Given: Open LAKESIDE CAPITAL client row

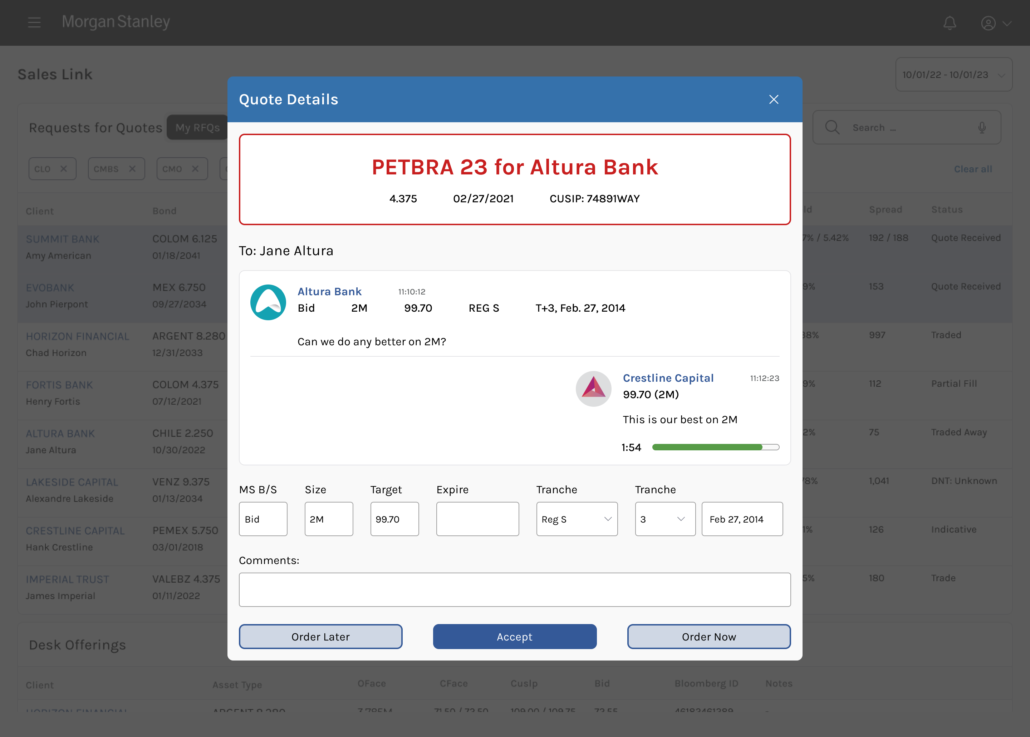Looking at the screenshot, I should click(x=72, y=482).
